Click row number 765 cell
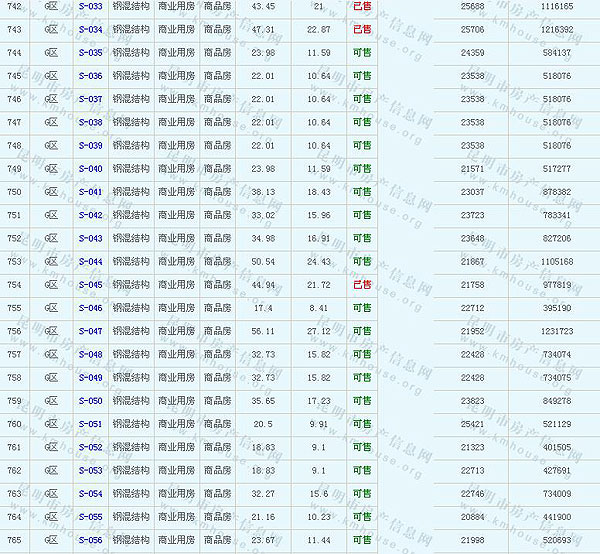Image resolution: width=600 pixels, height=554 pixels. tap(14, 540)
